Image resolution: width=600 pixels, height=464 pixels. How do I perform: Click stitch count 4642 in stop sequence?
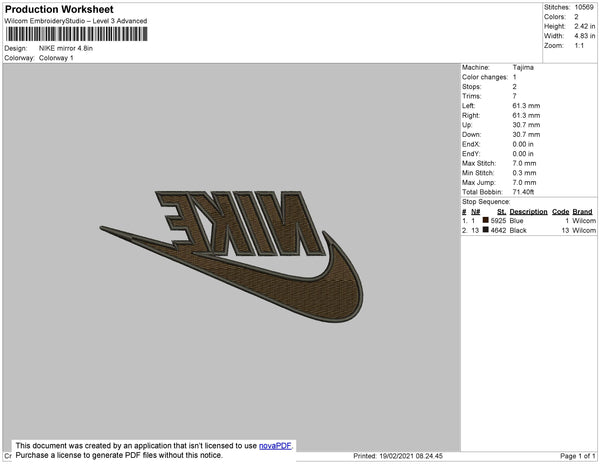click(498, 230)
